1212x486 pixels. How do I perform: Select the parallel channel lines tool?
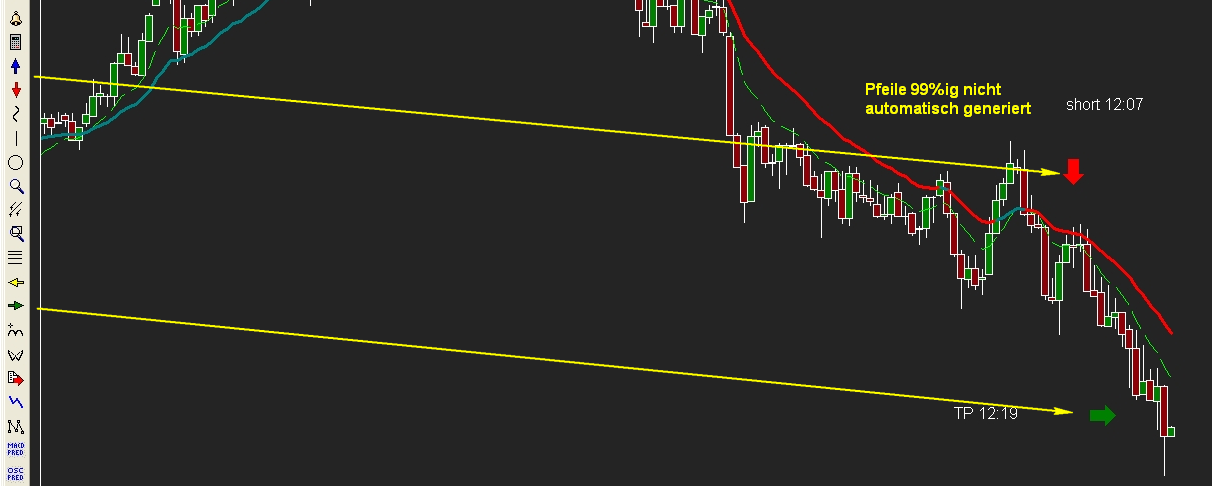15,209
